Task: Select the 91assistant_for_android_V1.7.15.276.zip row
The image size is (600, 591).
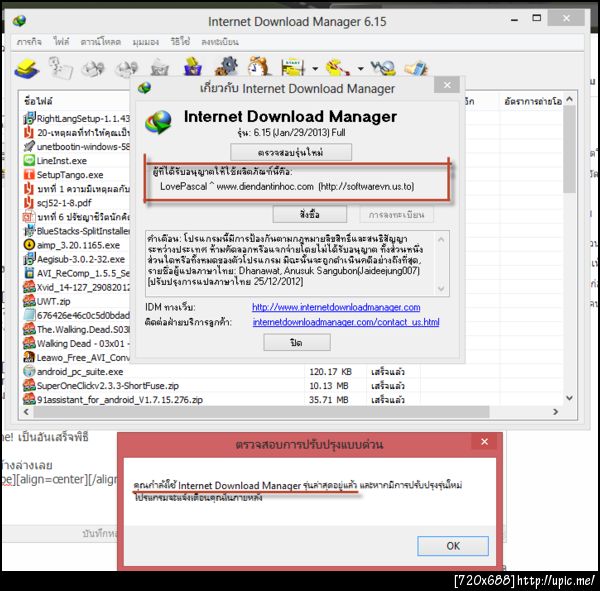Action: click(x=293, y=400)
